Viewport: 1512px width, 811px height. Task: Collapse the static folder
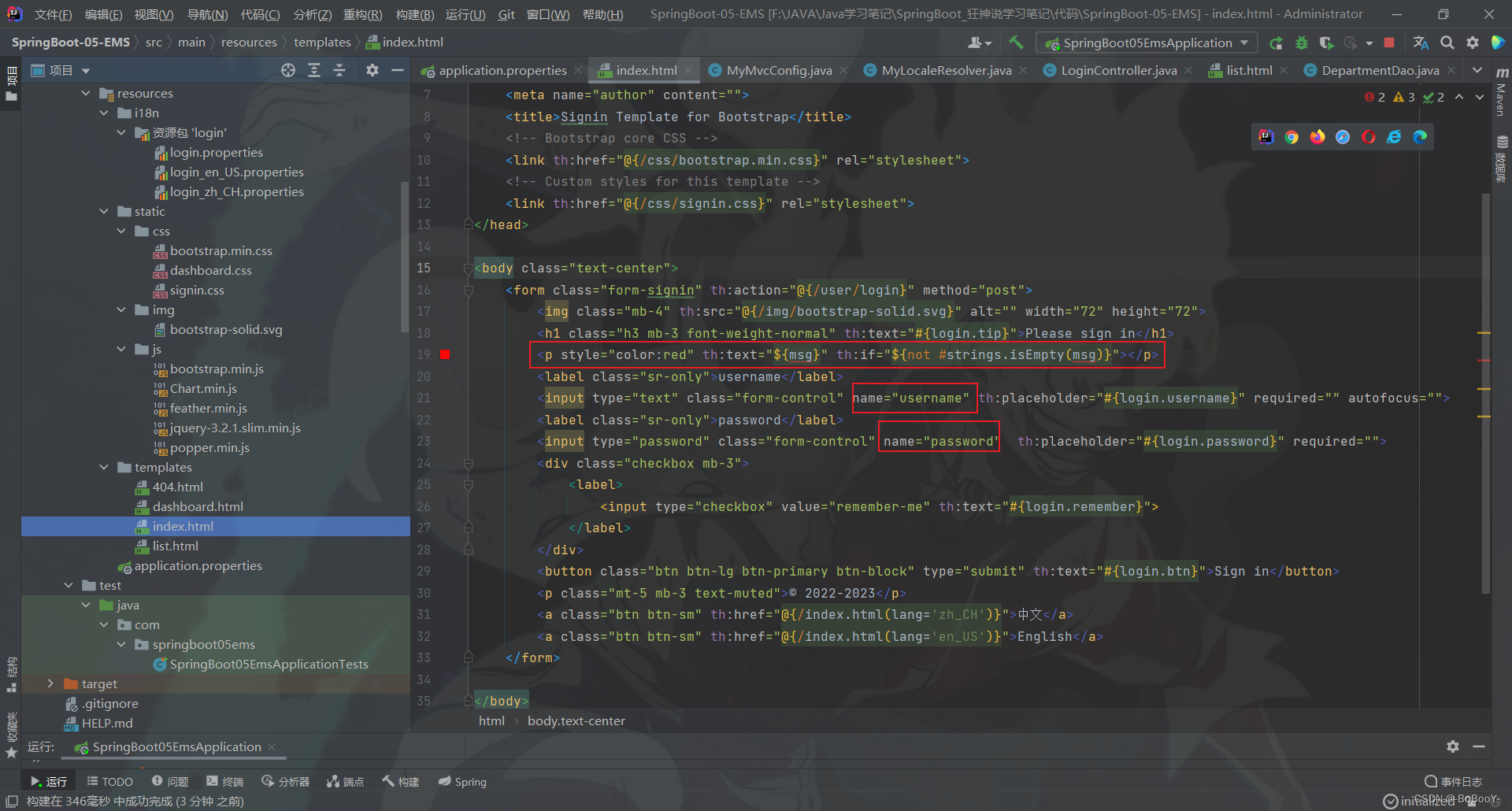[x=104, y=211]
